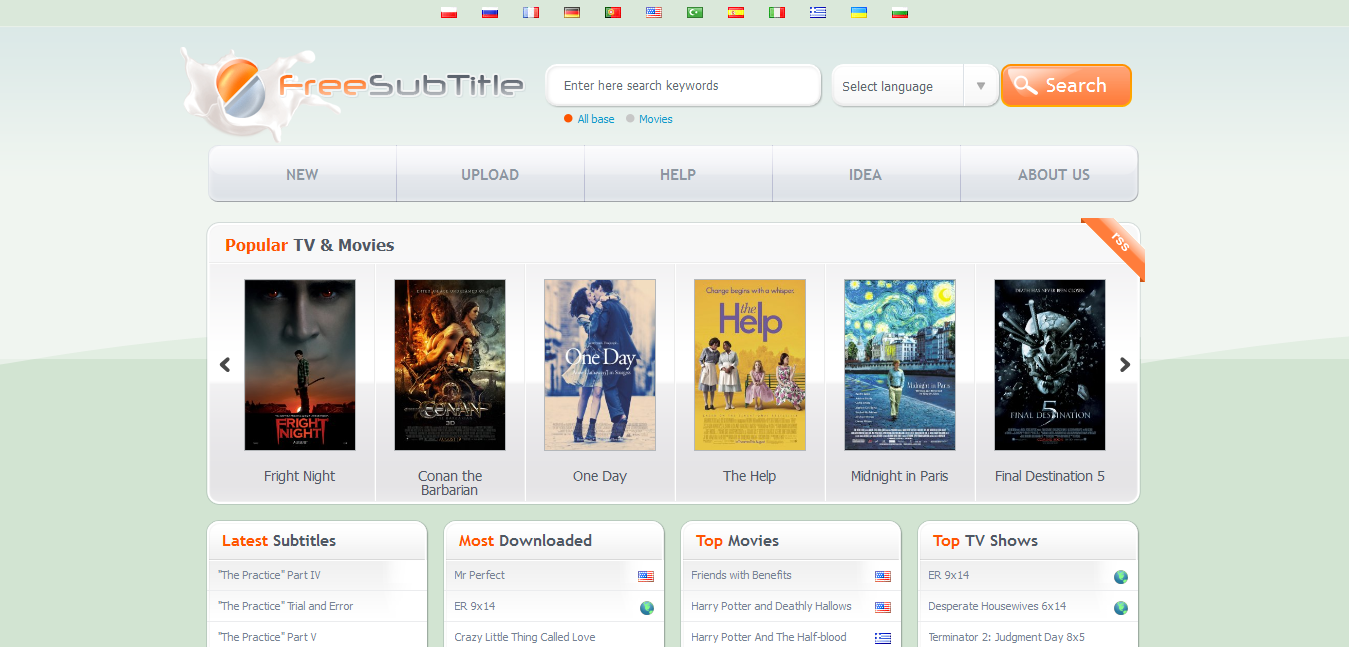This screenshot has height=647, width=1349.
Task: Pick the Italian flag language icon
Action: point(777,13)
